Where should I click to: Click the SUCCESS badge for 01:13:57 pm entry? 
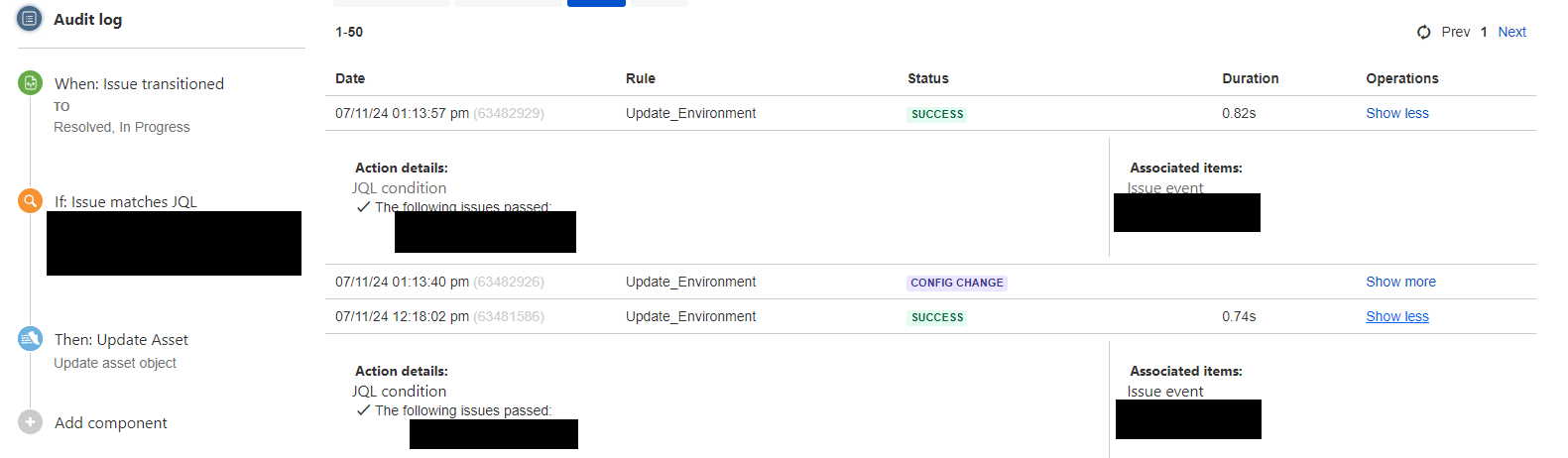(x=937, y=114)
